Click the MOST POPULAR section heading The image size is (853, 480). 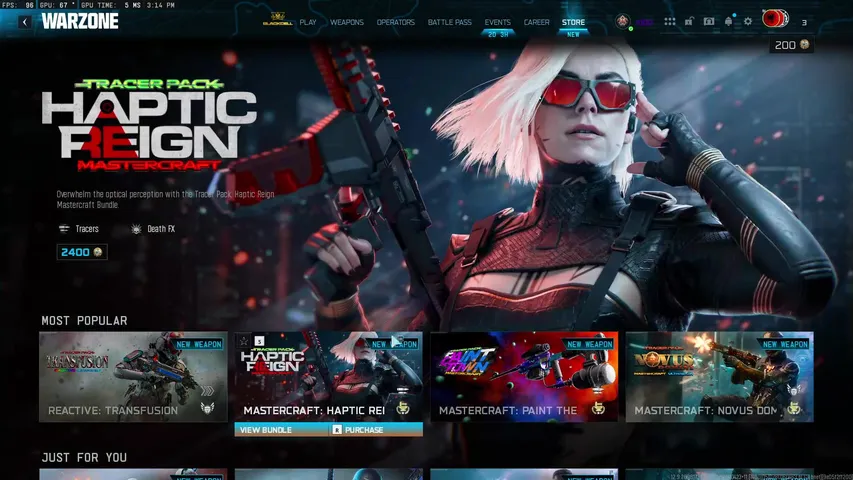click(84, 321)
